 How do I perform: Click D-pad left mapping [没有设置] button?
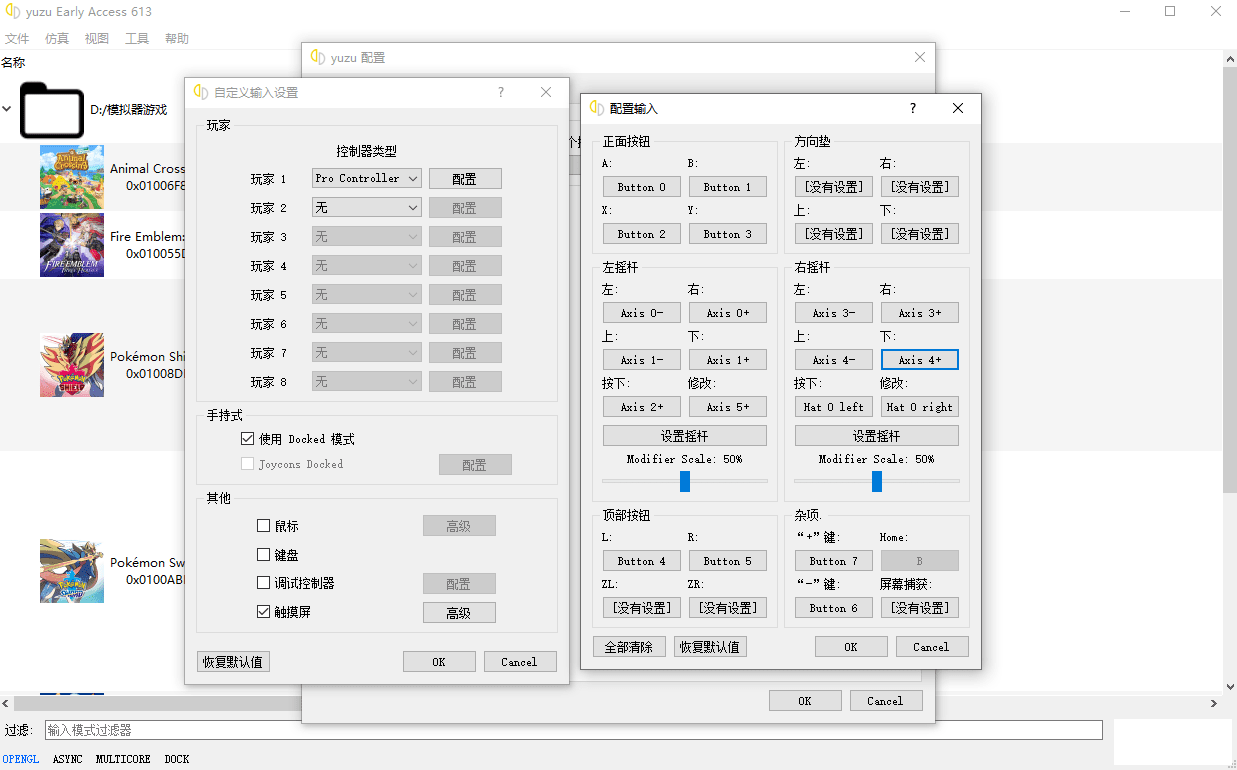(x=834, y=187)
